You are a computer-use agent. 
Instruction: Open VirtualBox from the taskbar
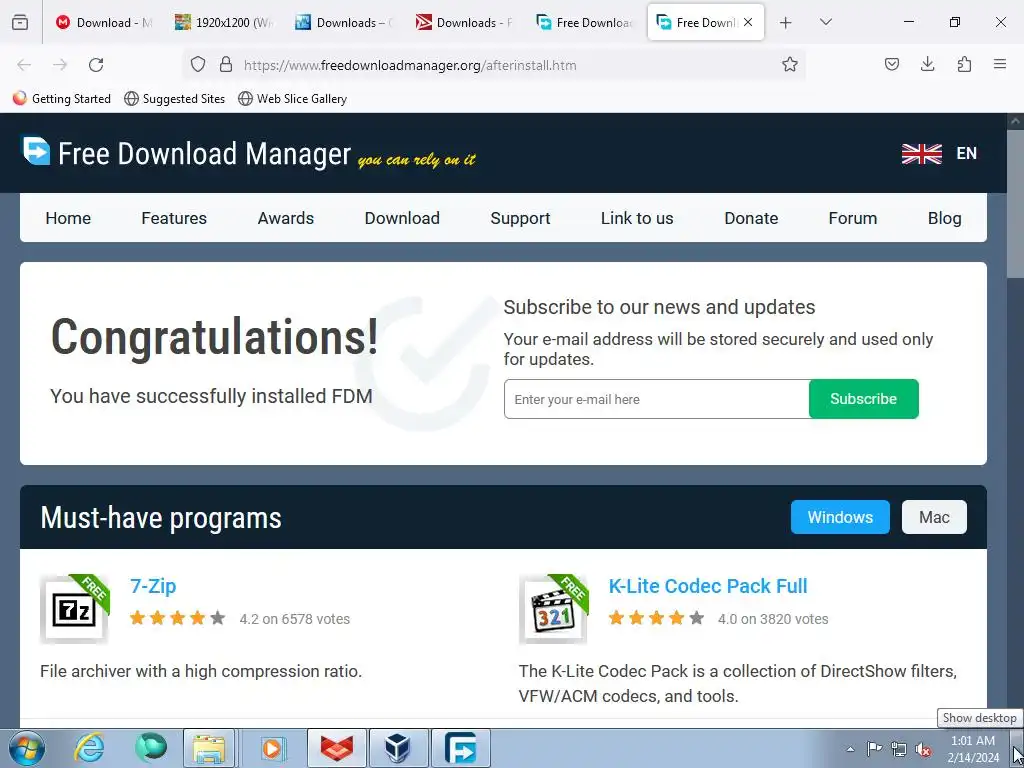point(398,748)
